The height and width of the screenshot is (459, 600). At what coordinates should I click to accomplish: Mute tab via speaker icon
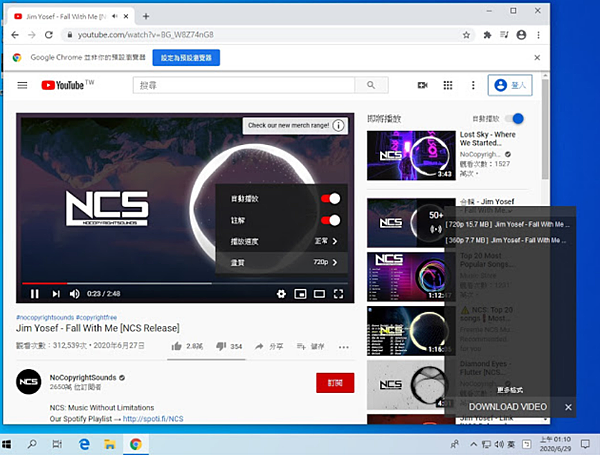pos(115,16)
